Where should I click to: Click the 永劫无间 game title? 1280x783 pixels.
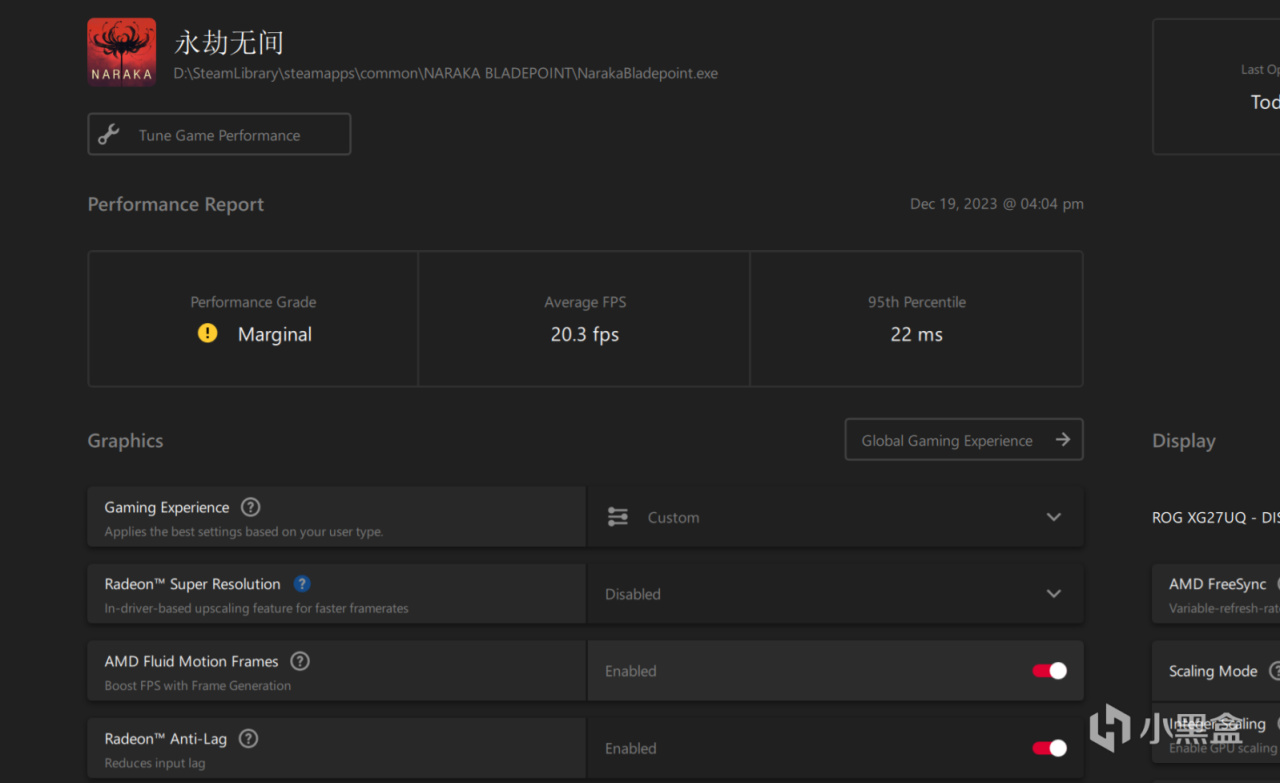229,42
